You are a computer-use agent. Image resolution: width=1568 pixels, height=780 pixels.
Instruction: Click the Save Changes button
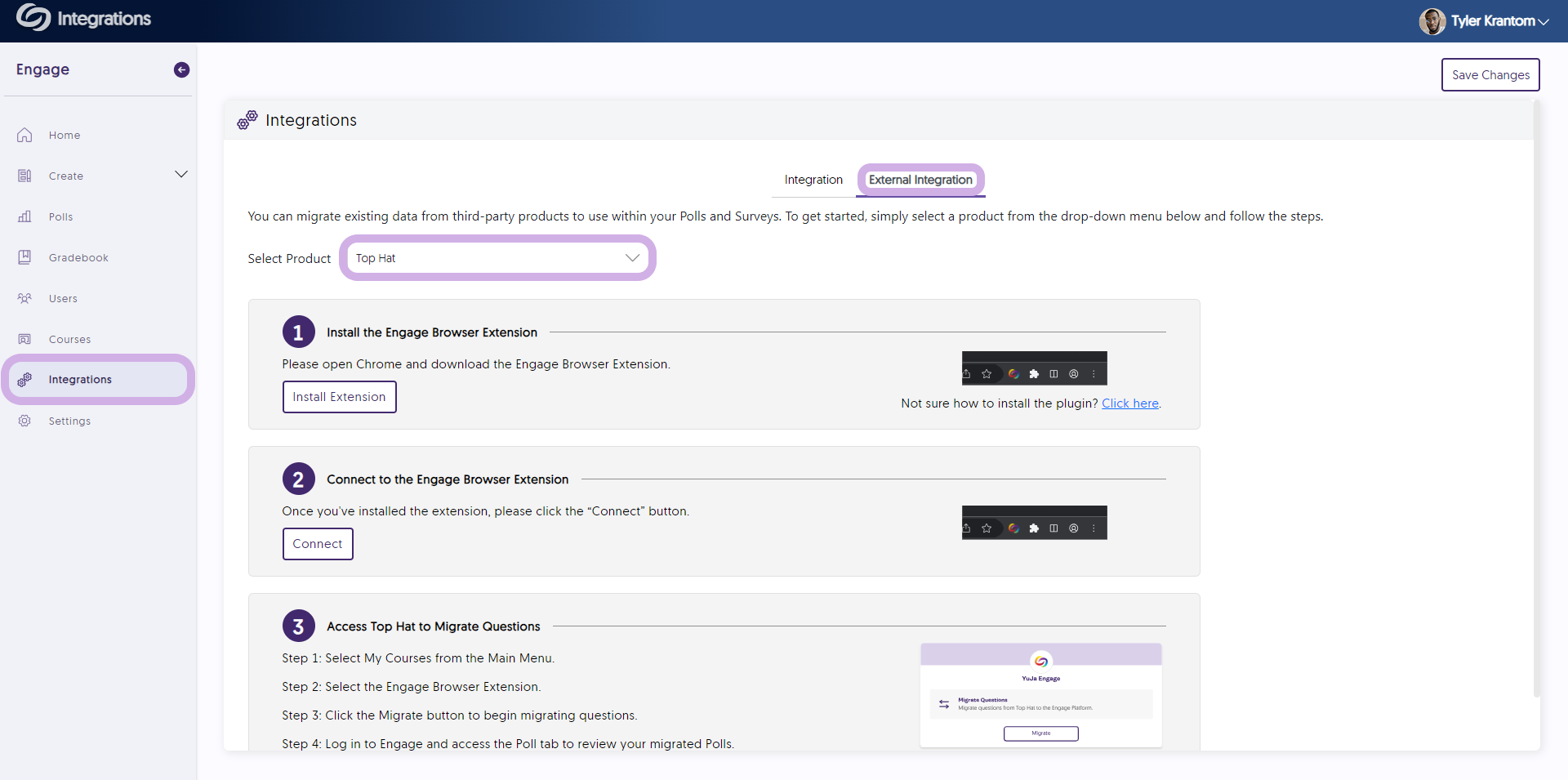point(1490,74)
